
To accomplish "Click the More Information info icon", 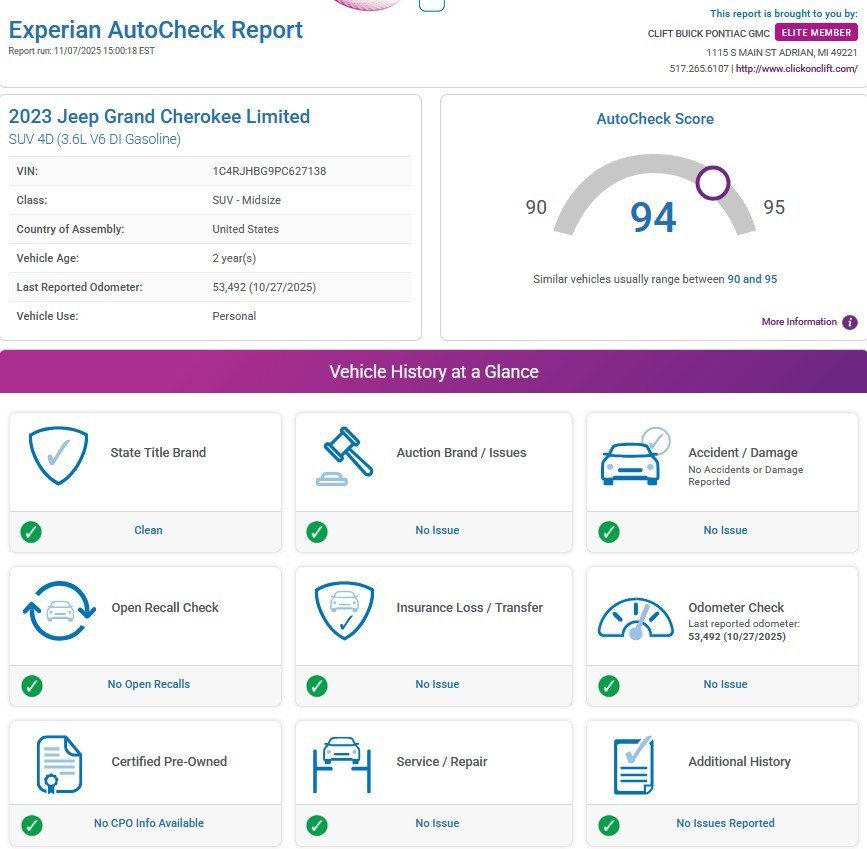I will (850, 322).
